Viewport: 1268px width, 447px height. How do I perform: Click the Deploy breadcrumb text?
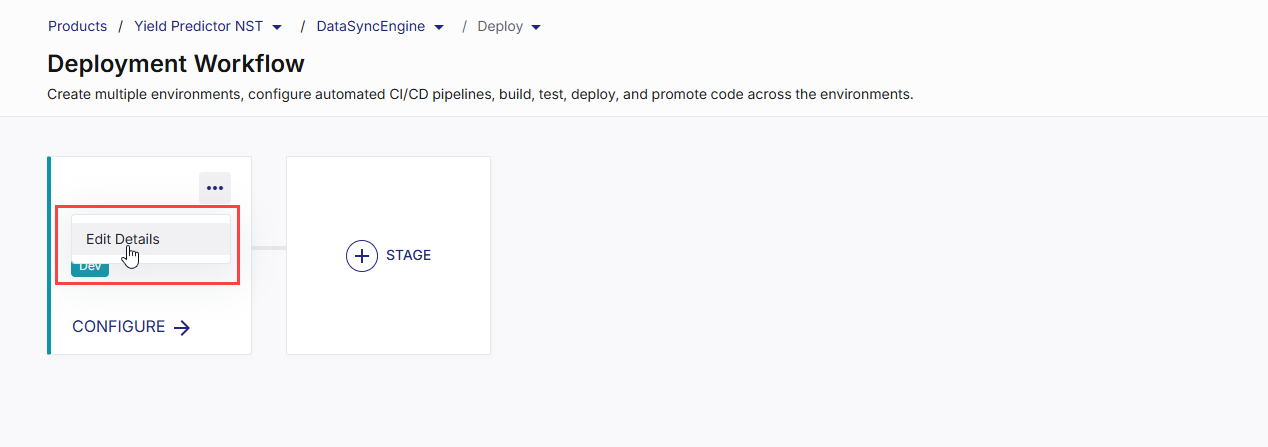(500, 26)
